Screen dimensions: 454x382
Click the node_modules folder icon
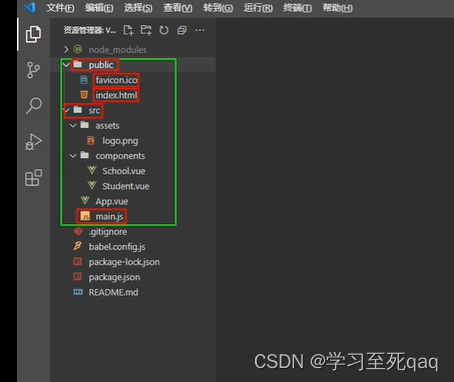[x=78, y=49]
